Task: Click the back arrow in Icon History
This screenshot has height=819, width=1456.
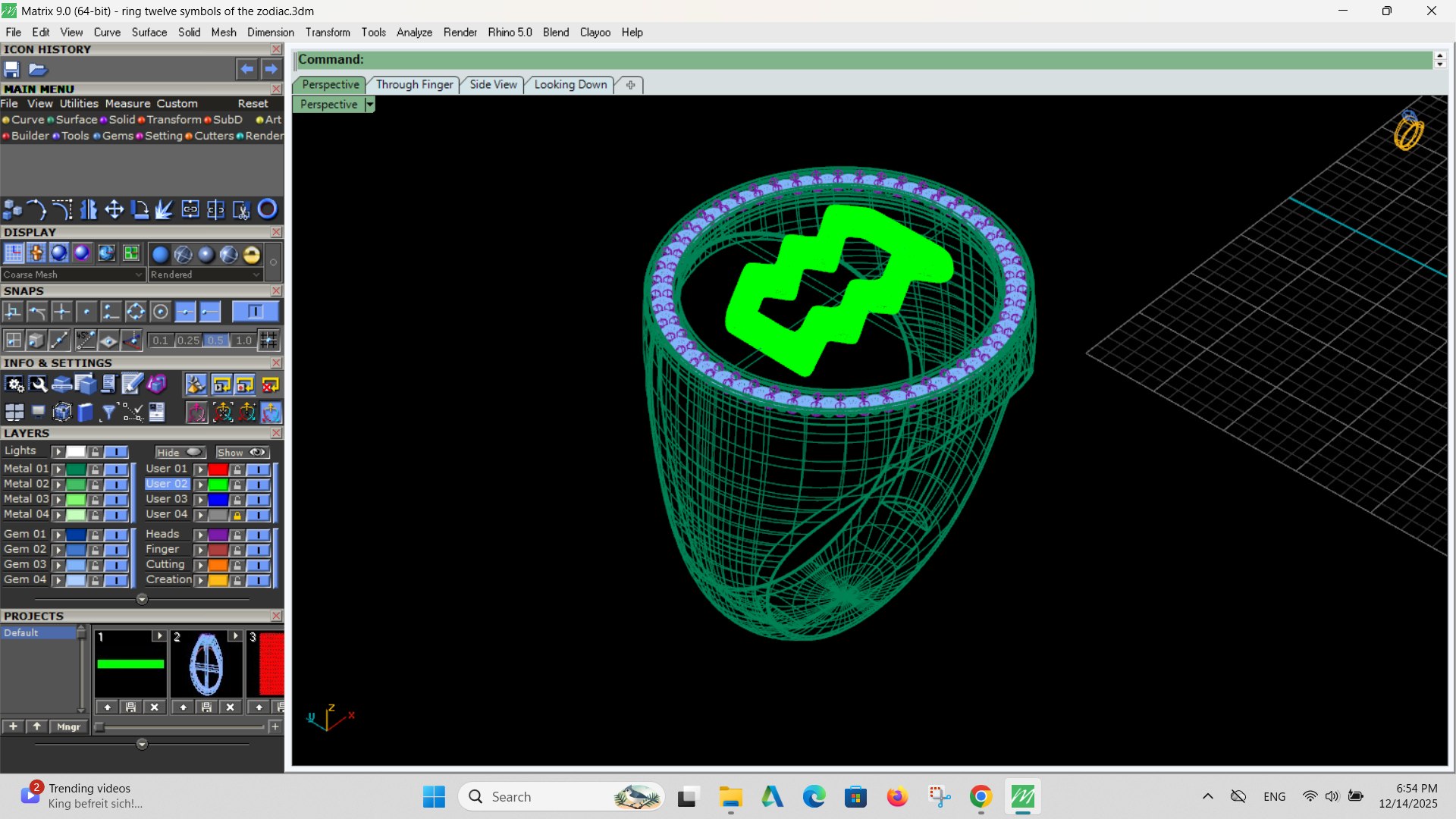Action: pyautogui.click(x=247, y=69)
